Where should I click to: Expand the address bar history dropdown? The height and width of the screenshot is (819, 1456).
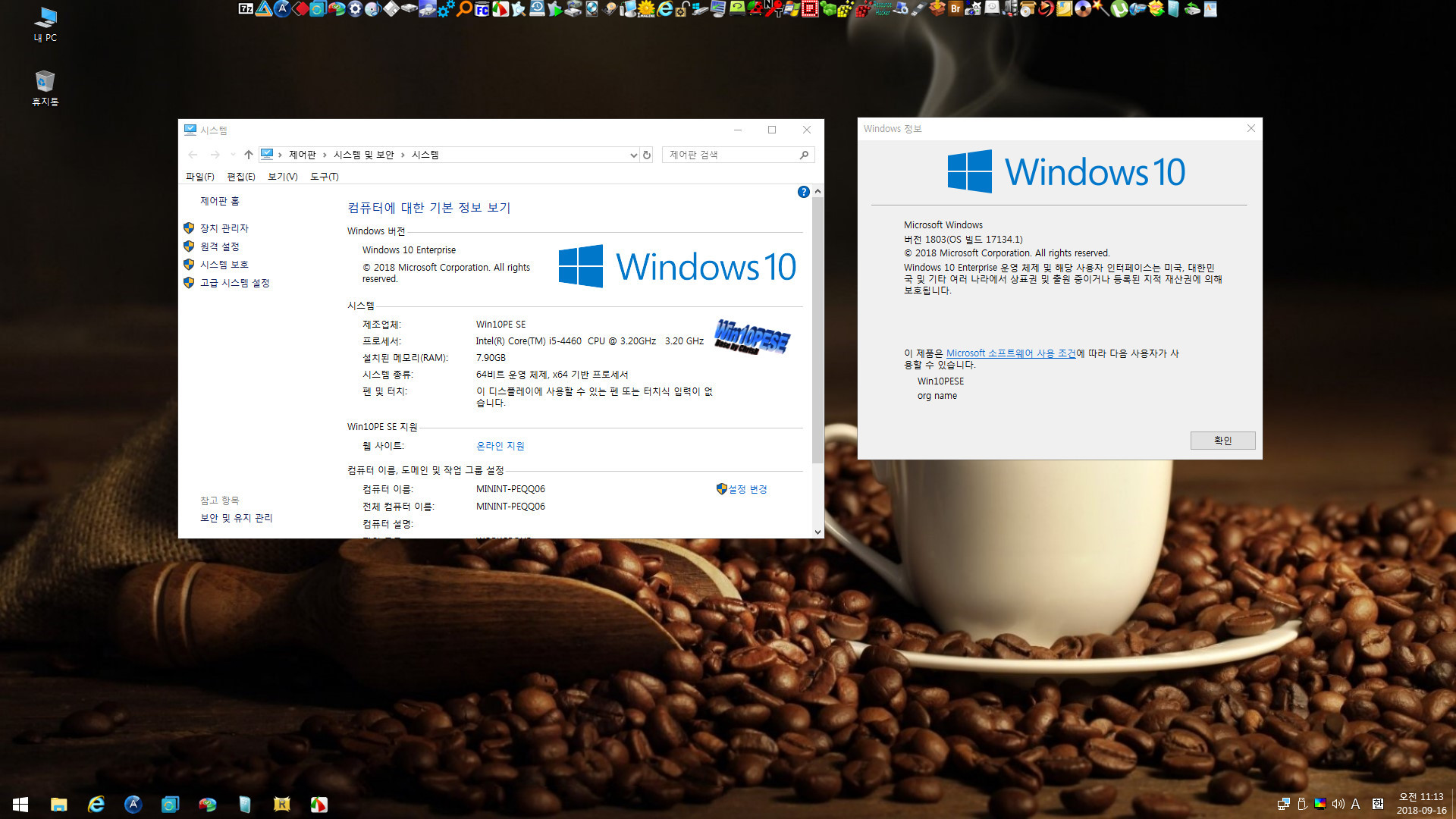633,155
